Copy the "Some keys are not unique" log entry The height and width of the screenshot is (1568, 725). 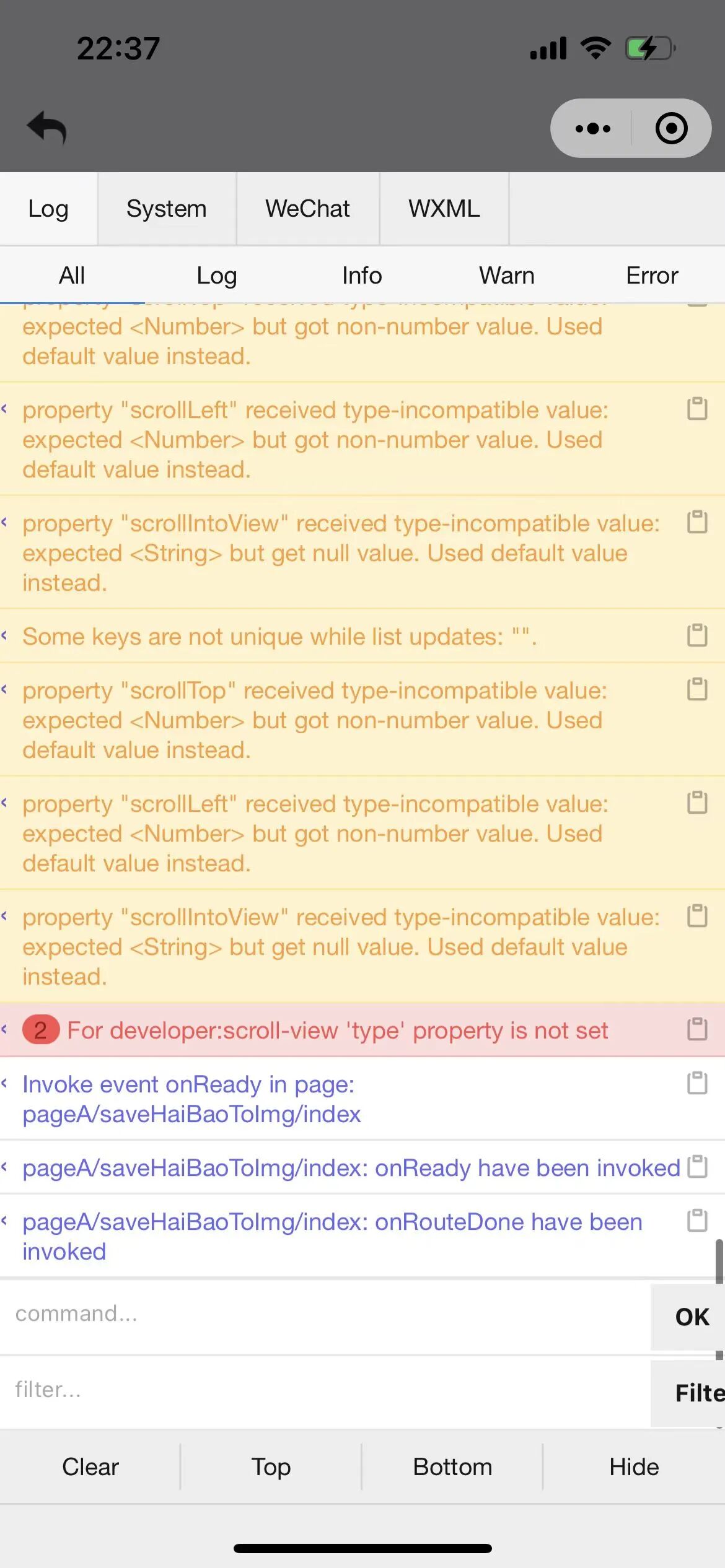pos(697,635)
